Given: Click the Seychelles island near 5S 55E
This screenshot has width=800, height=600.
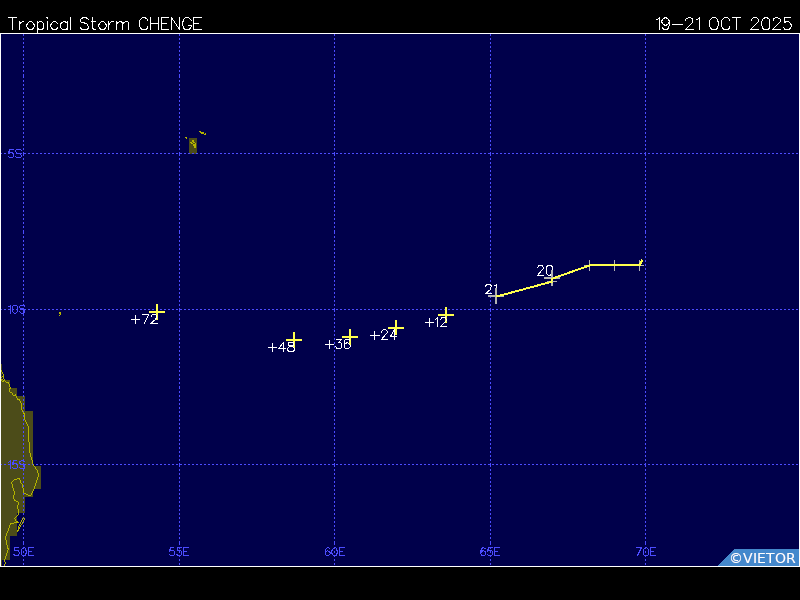Looking at the screenshot, I should coord(193,145).
